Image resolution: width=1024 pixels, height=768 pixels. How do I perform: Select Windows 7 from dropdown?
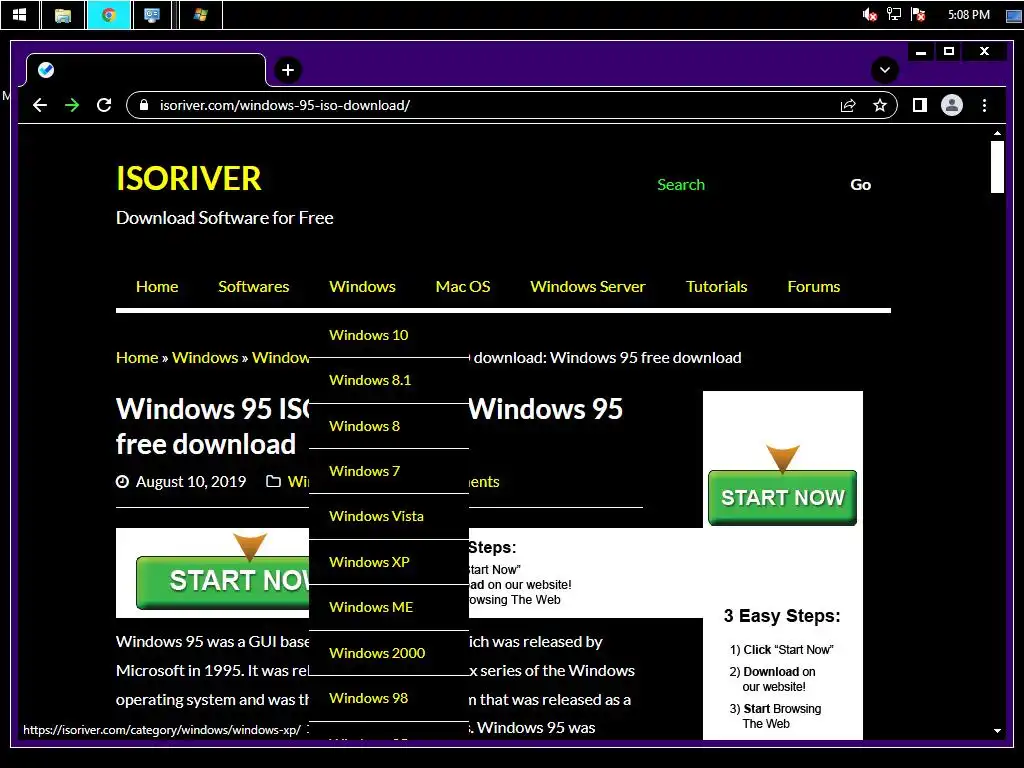tap(389, 471)
